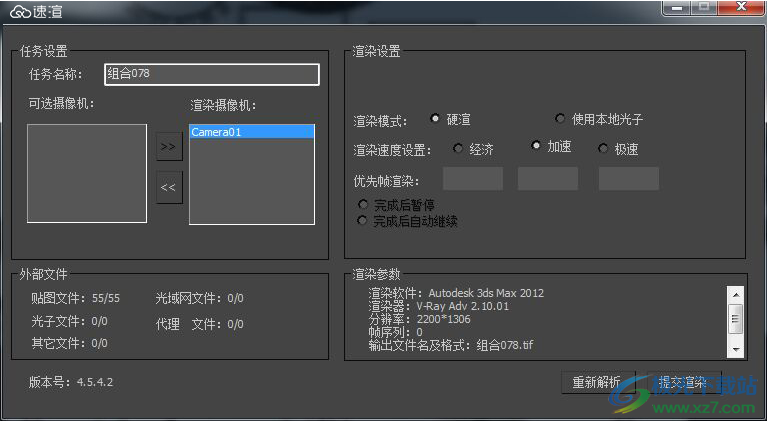Click 其它文件: 0/0 text

70,343
